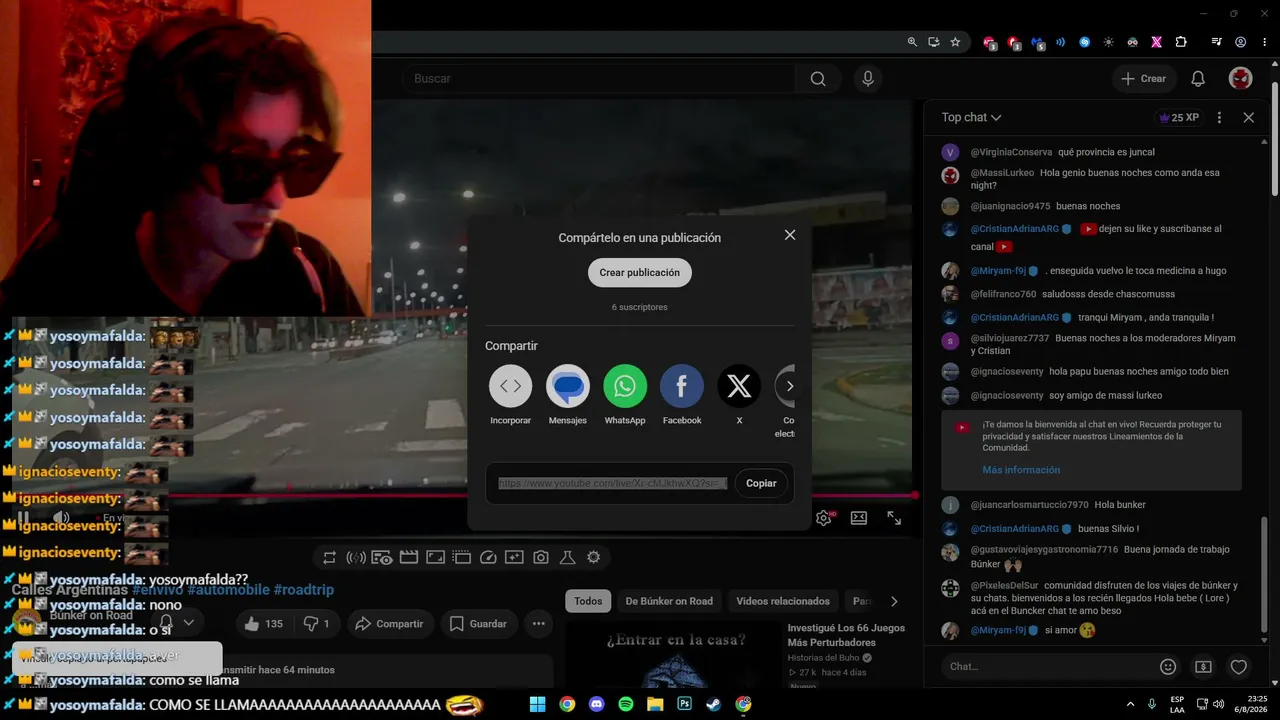Open the 25 XP chat points badge
The height and width of the screenshot is (720, 1280).
tap(1179, 117)
